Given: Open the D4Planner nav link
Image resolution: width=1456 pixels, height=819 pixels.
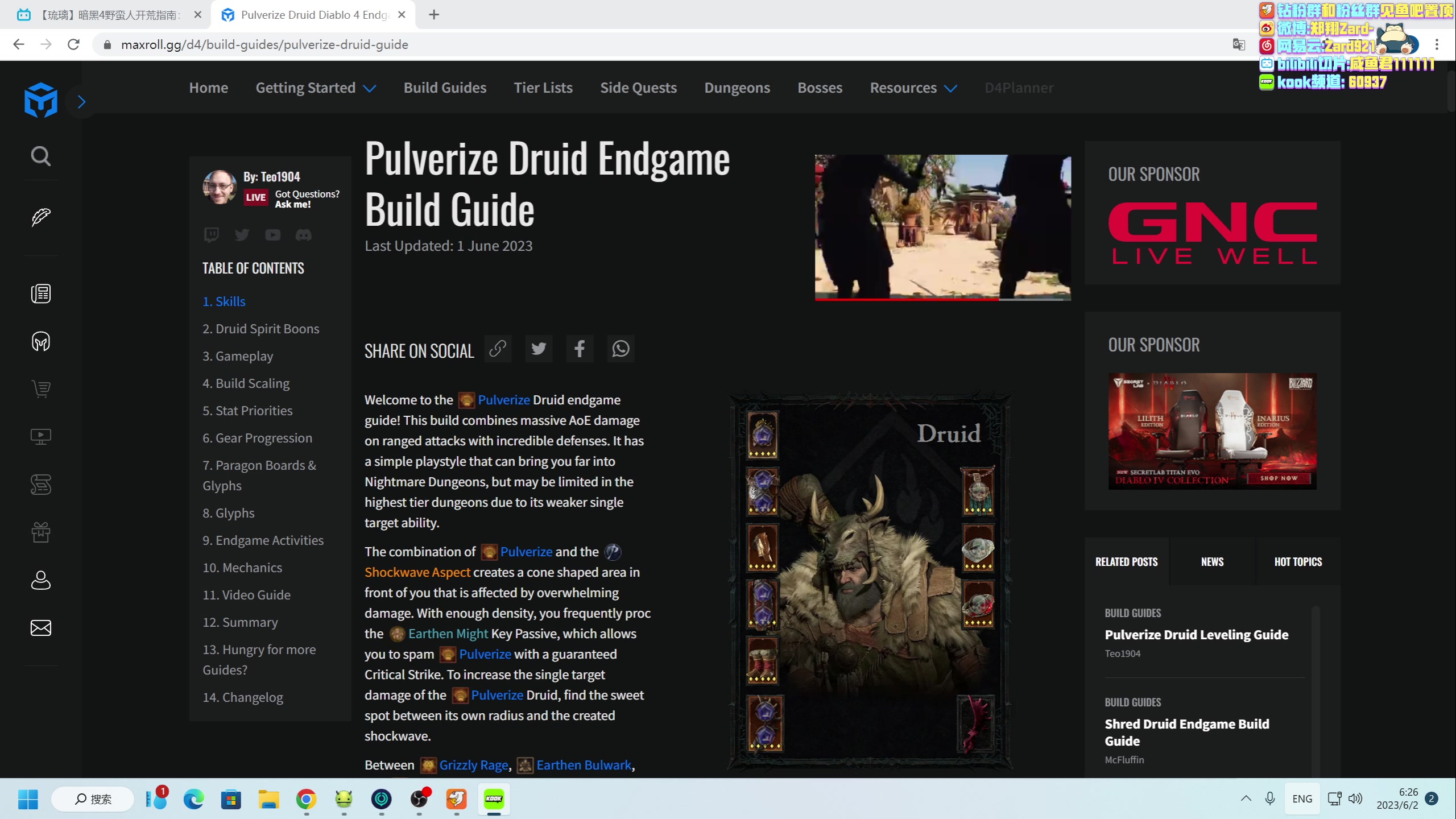Looking at the screenshot, I should pyautogui.click(x=1019, y=88).
